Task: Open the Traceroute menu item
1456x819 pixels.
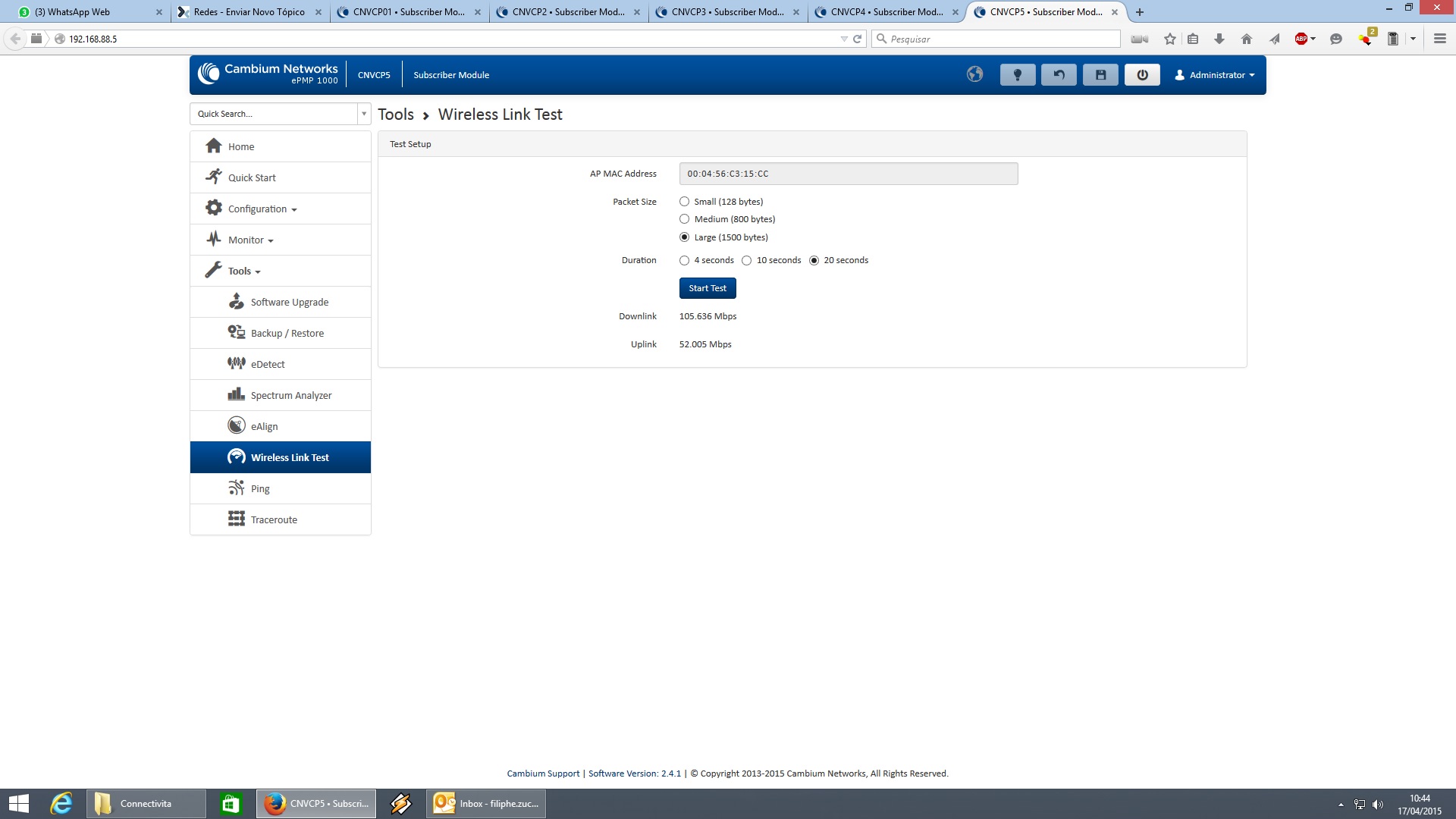Action: pos(274,519)
